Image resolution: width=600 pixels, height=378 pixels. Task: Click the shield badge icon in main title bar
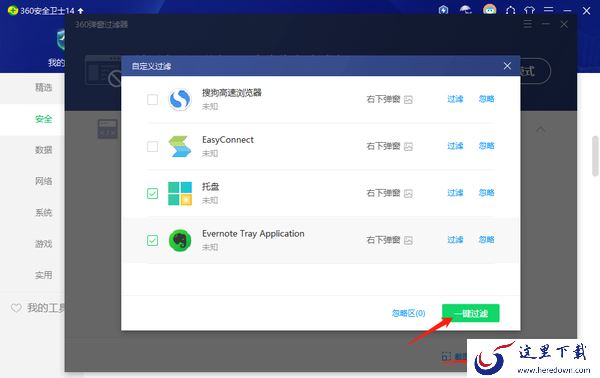(443, 10)
